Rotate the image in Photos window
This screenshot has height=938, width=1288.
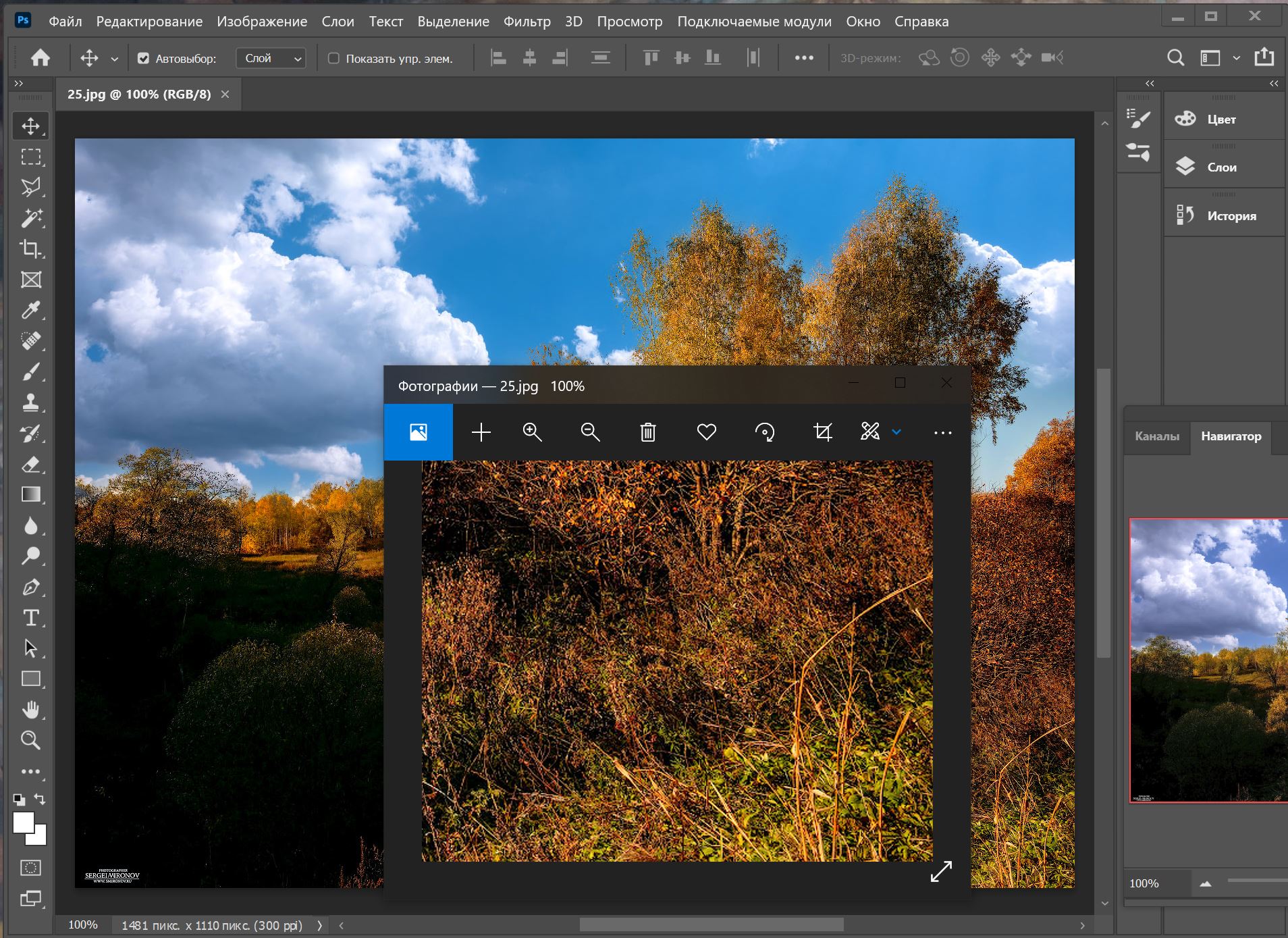764,432
